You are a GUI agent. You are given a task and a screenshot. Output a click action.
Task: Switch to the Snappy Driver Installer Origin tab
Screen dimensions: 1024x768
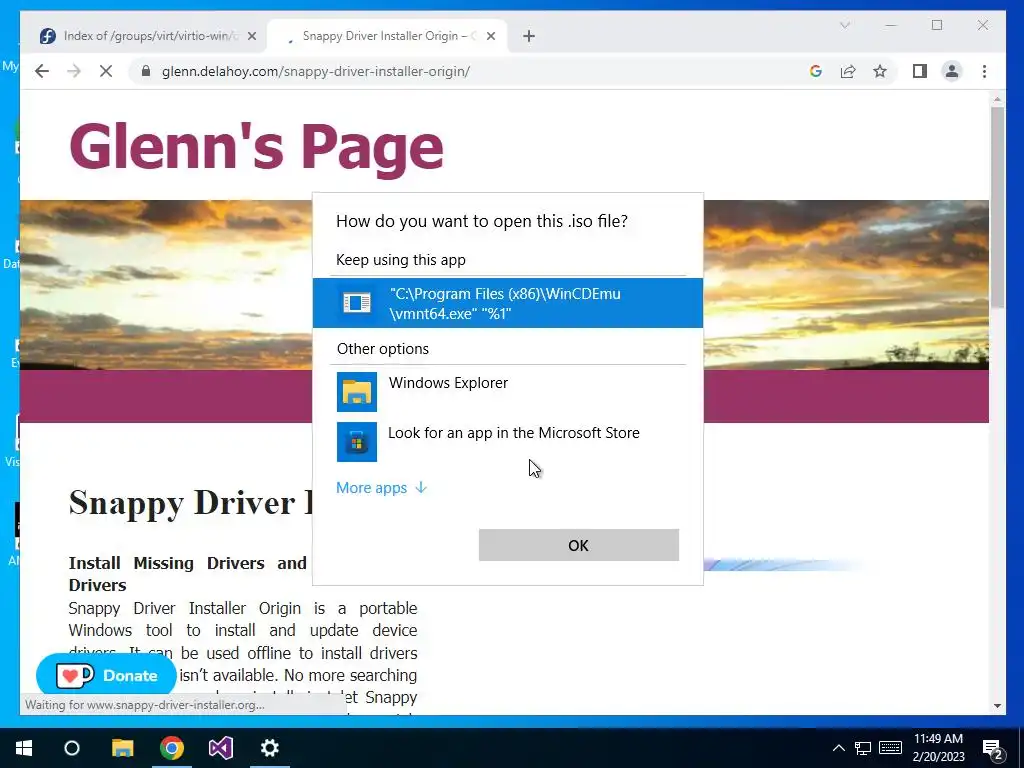pos(387,36)
